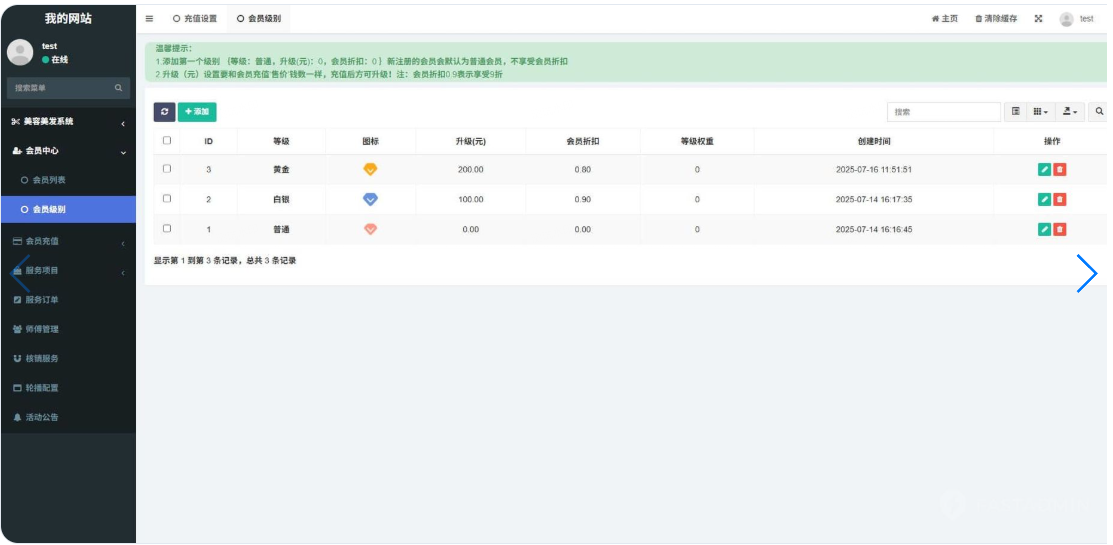Click the table 搜索 input field
This screenshot has height=545, width=1113.
(x=943, y=112)
